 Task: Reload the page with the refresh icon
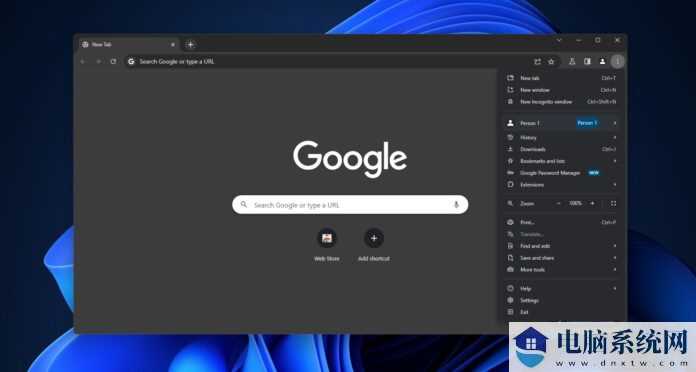tap(113, 62)
